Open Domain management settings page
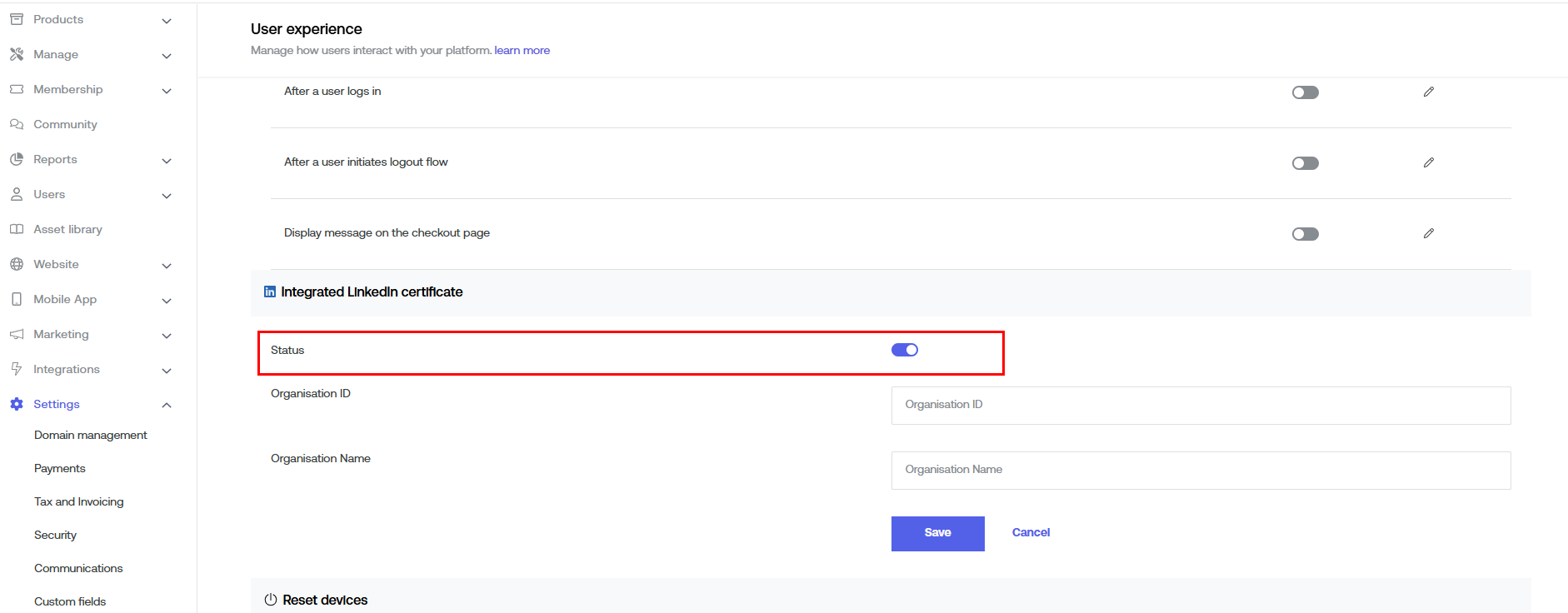The image size is (1568, 613). coord(91,435)
